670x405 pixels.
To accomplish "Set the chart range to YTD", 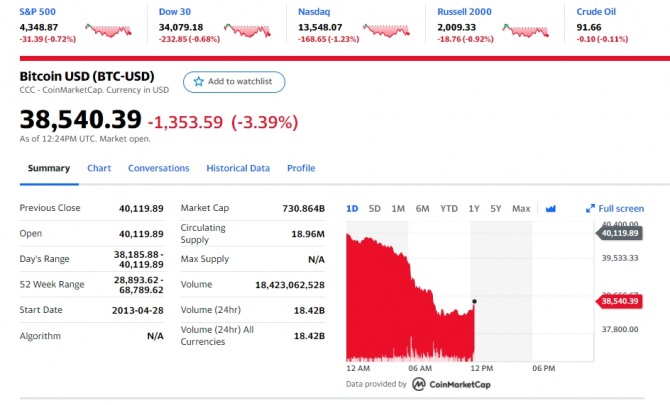I will click(x=449, y=209).
